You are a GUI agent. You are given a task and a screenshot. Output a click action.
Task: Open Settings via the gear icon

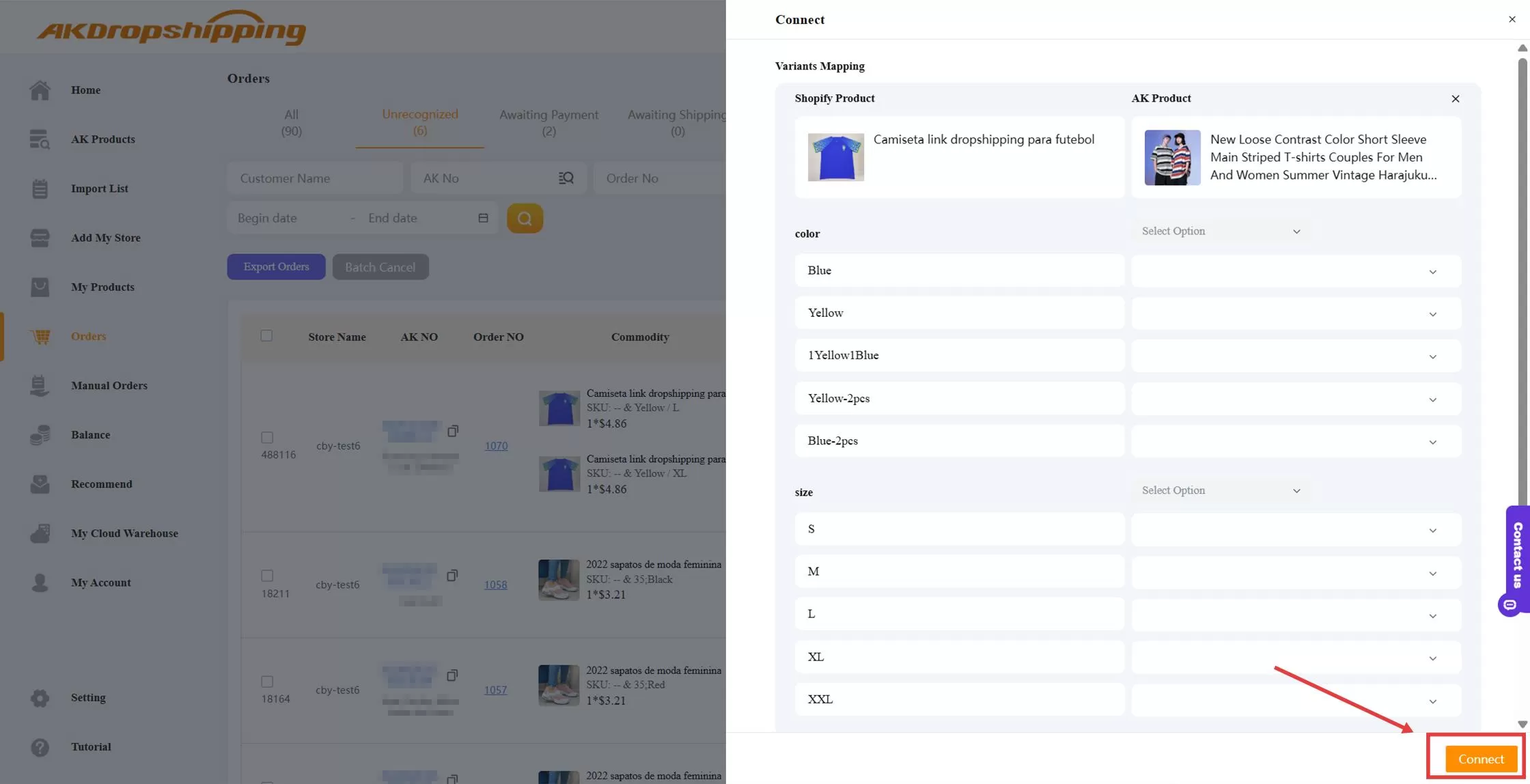pos(40,697)
